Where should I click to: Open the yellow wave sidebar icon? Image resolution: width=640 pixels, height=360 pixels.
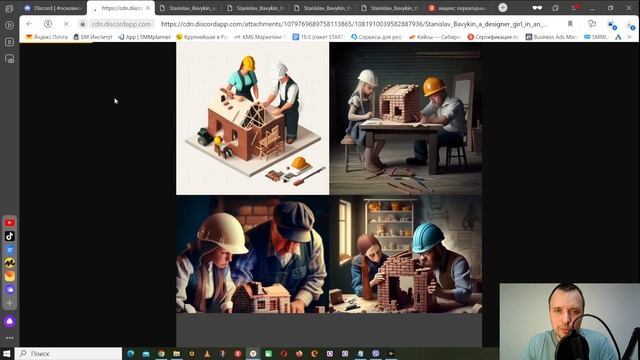pyautogui.click(x=10, y=263)
